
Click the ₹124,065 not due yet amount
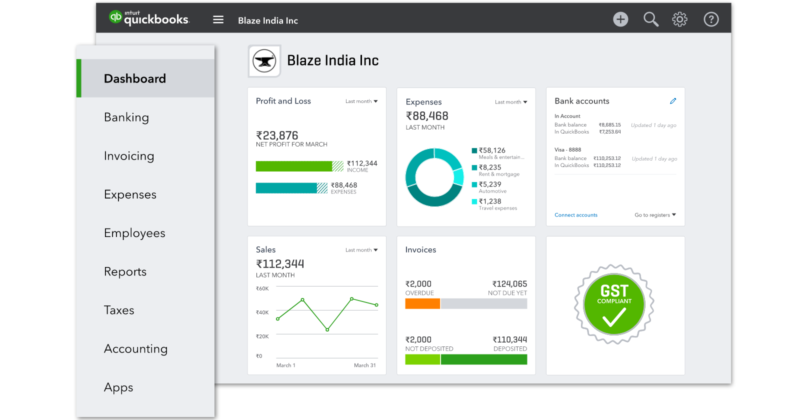click(x=510, y=284)
